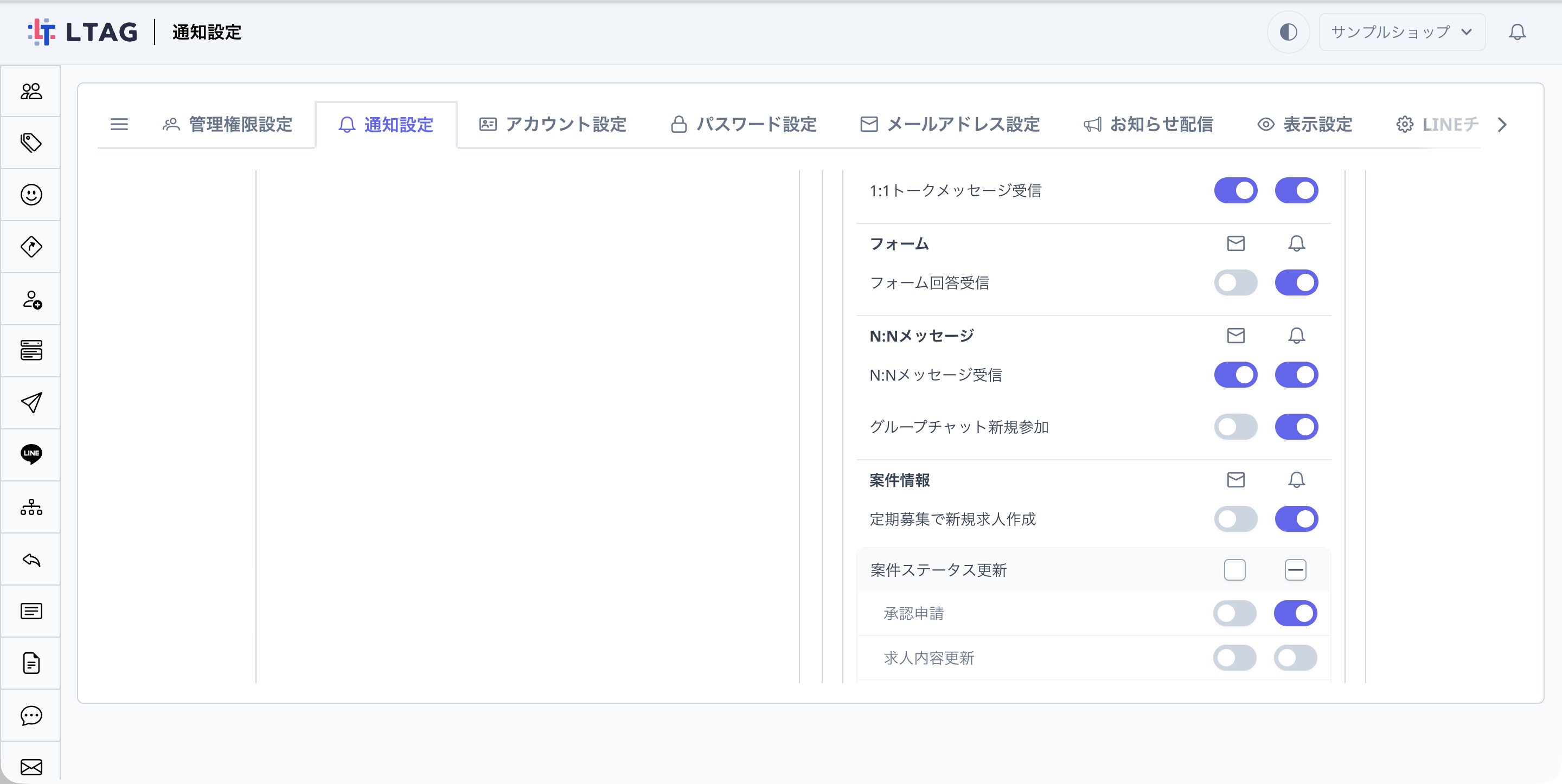This screenshot has width=1562, height=784.
Task: Enable email for 承認申請
Action: pyautogui.click(x=1234, y=614)
